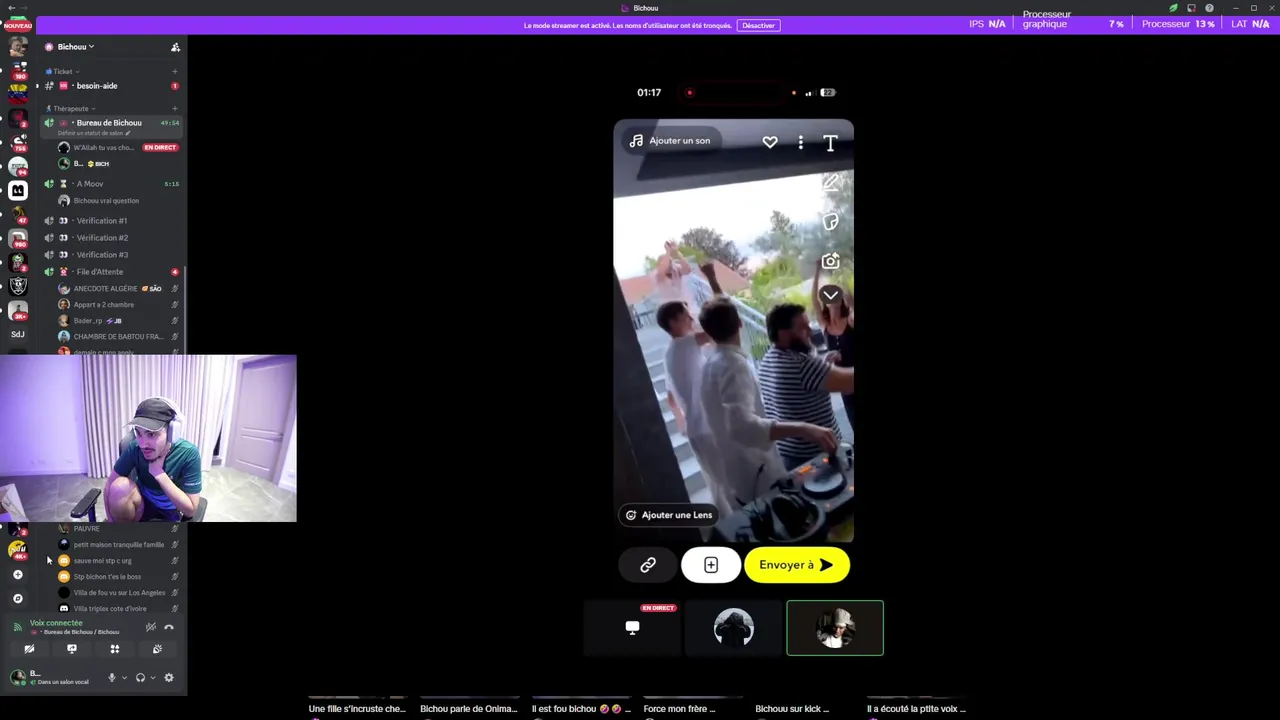Select the EN DIRECT screen share tile

click(632, 628)
